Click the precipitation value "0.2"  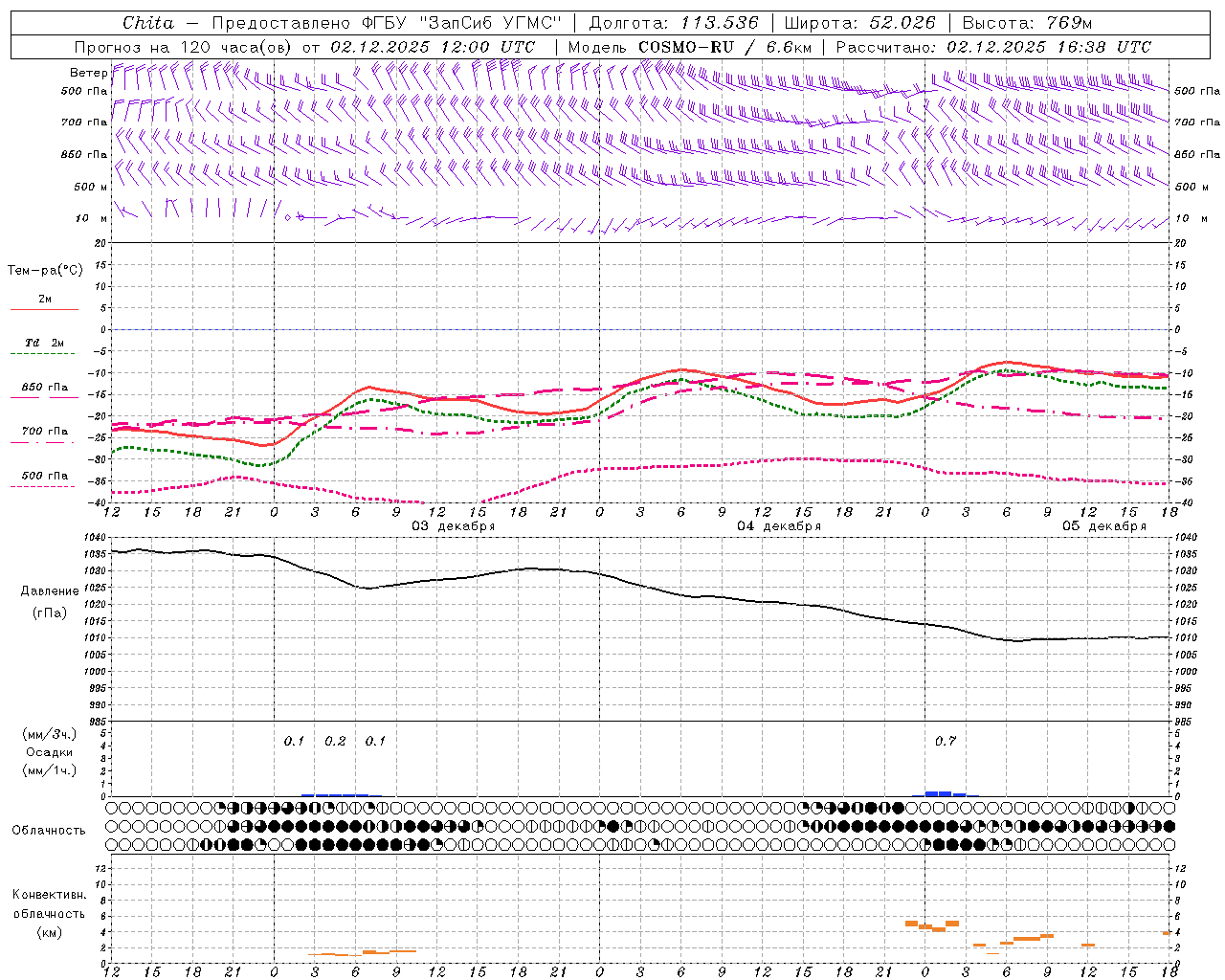pyautogui.click(x=335, y=741)
